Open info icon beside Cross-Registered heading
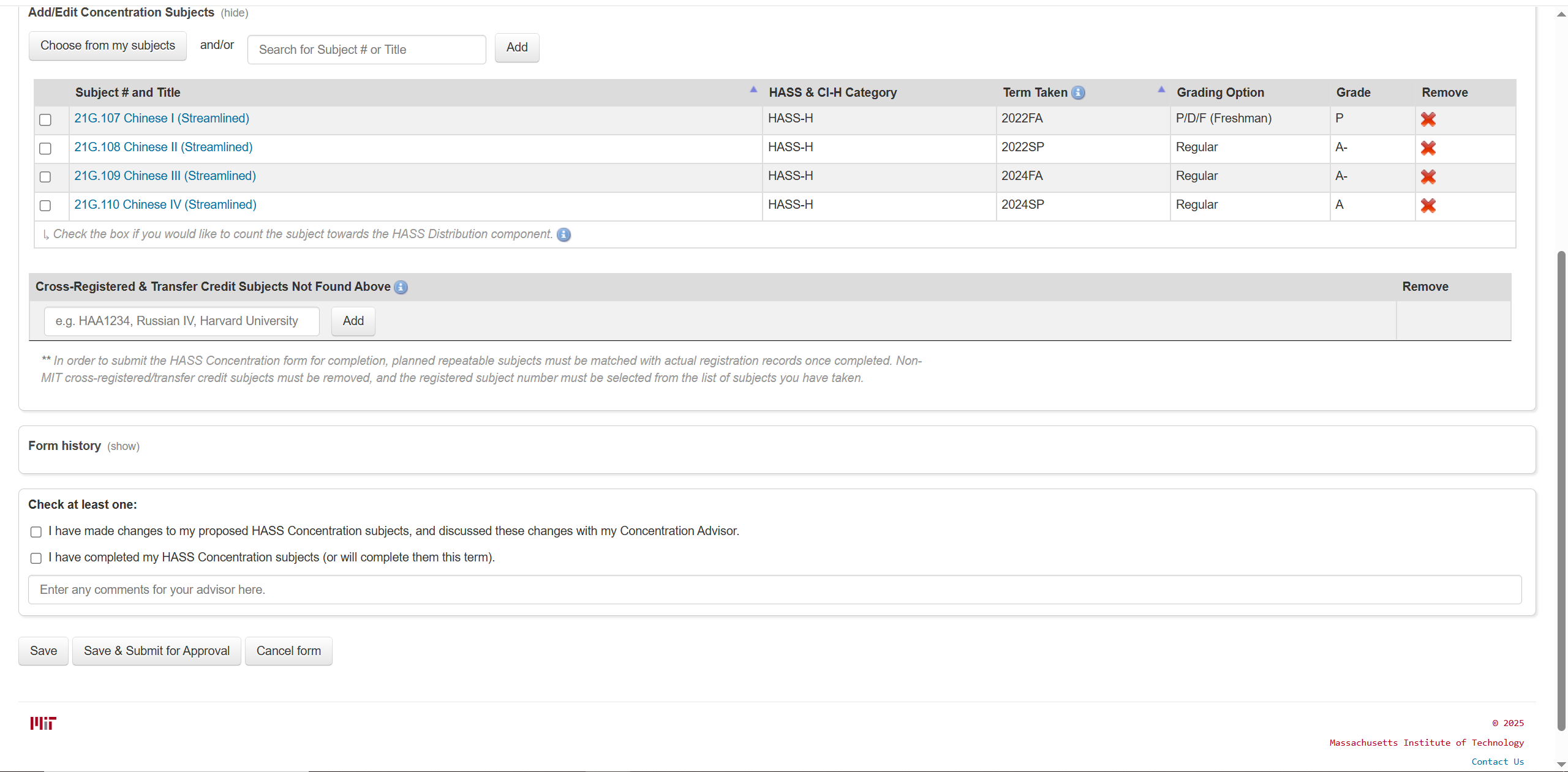 tap(401, 288)
